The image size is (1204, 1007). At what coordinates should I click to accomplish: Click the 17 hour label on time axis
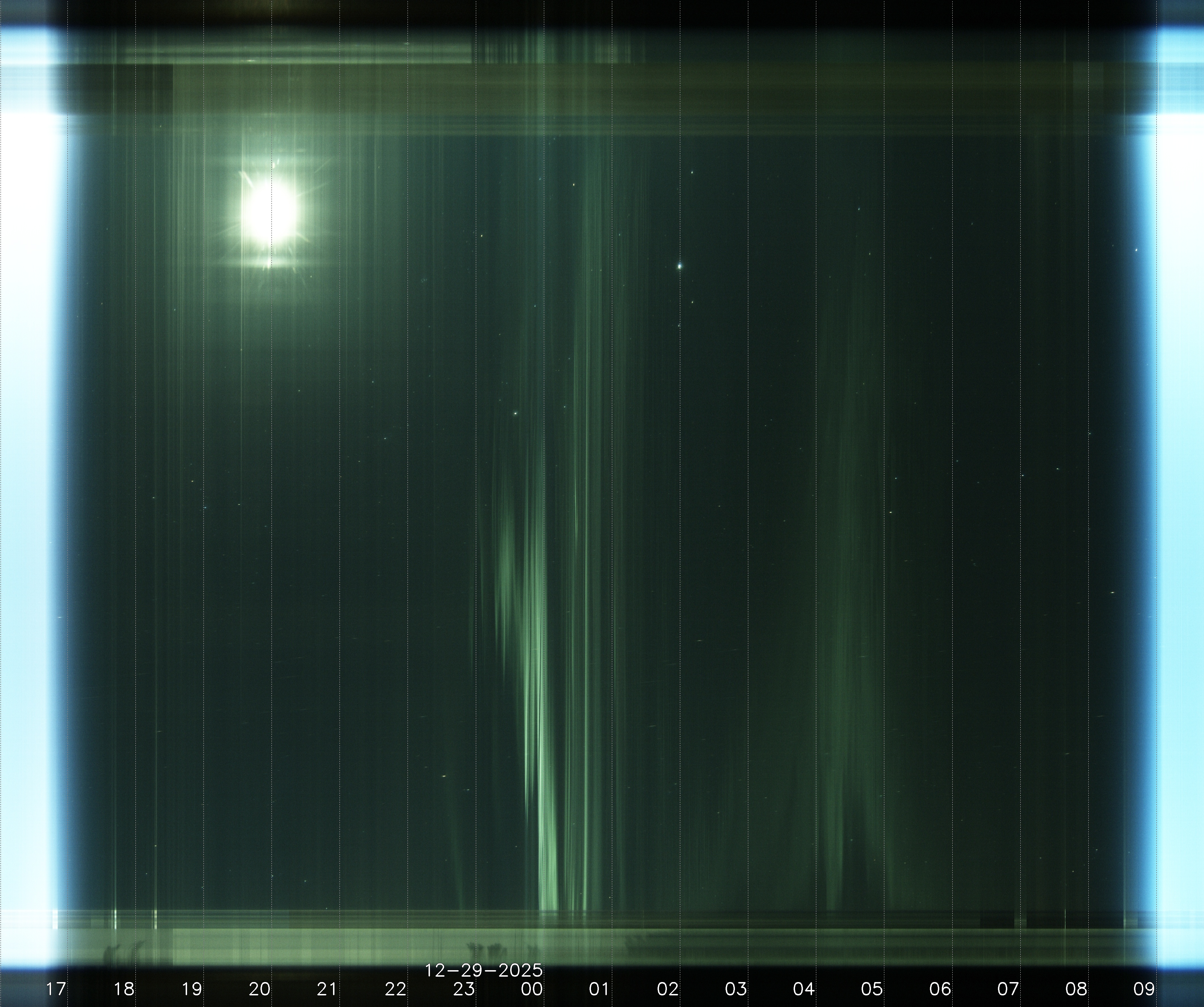pos(56,989)
